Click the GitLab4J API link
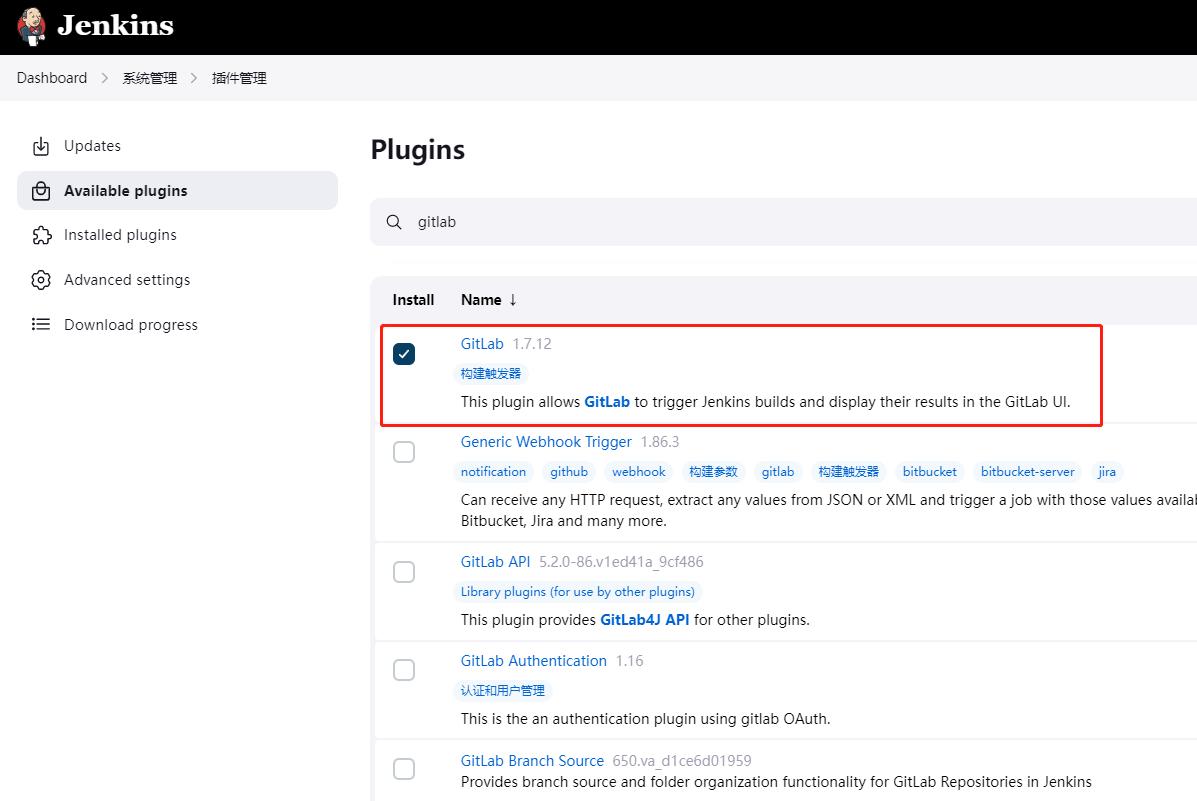The height and width of the screenshot is (801, 1197). pyautogui.click(x=645, y=619)
